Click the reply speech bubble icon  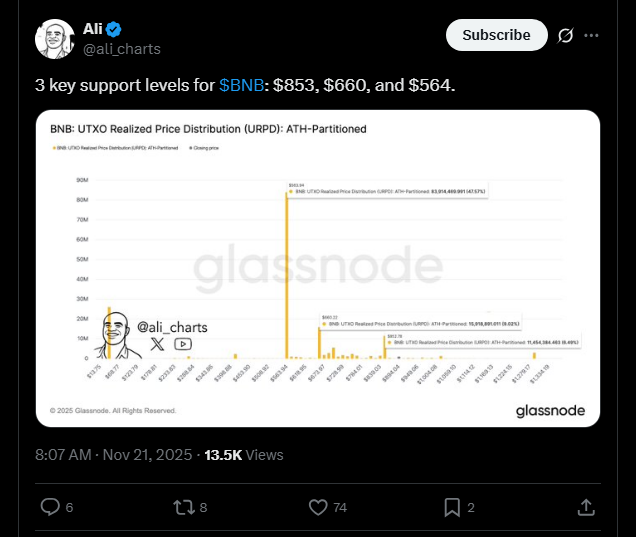tap(50, 507)
